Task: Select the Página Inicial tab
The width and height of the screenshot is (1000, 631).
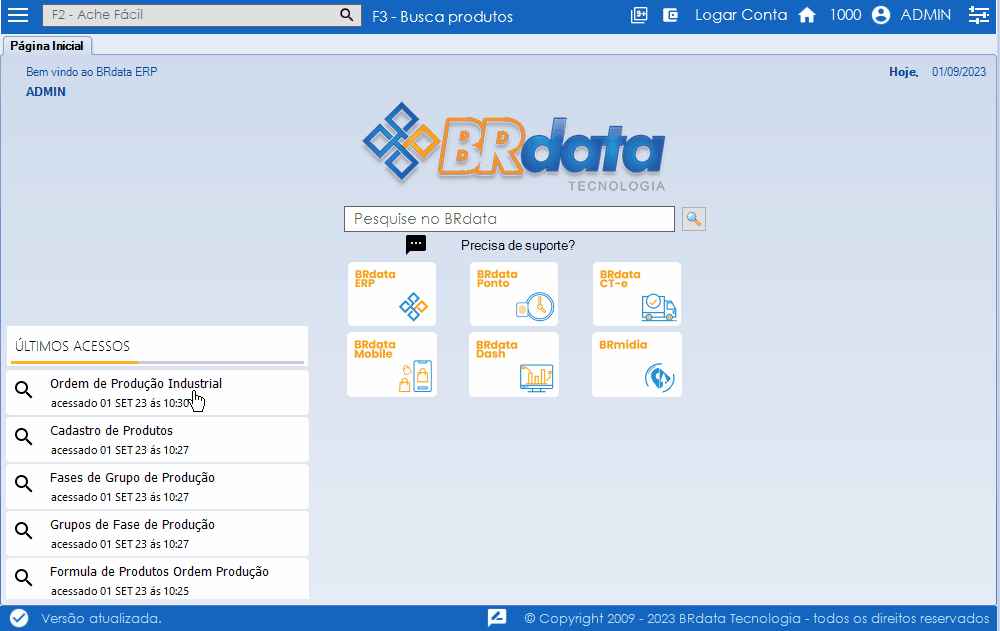Action: (47, 46)
